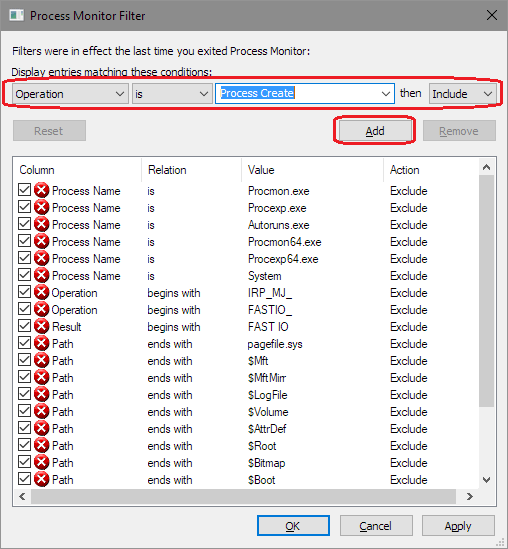
Task: Click the scroll down arrow
Action: tap(486, 479)
